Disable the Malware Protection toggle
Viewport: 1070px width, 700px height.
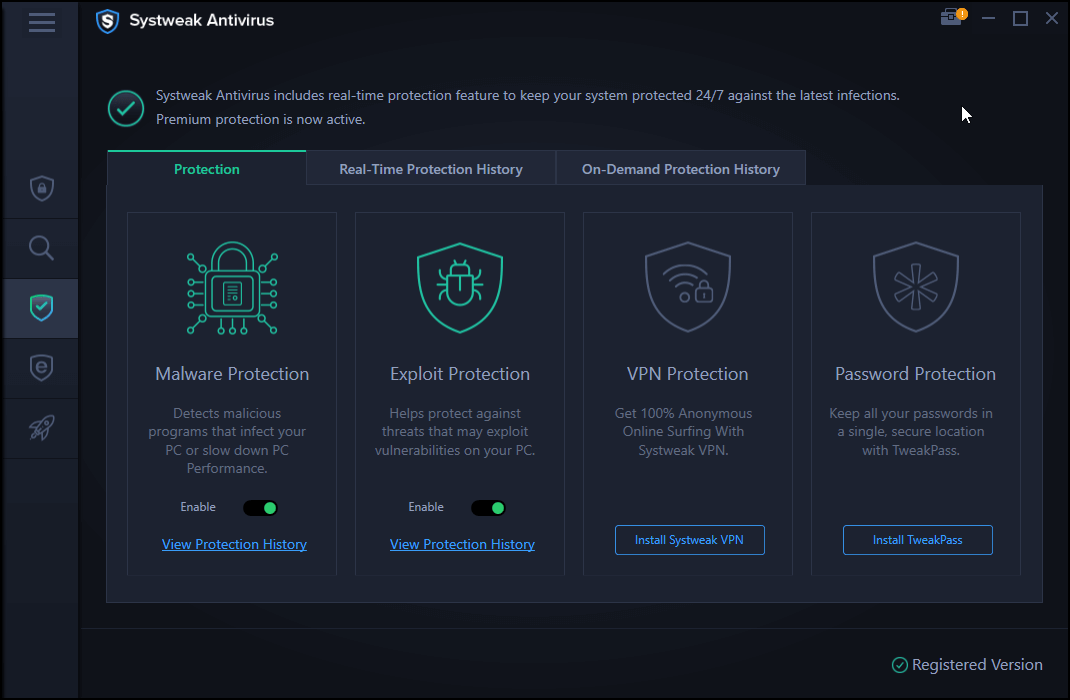(261, 508)
